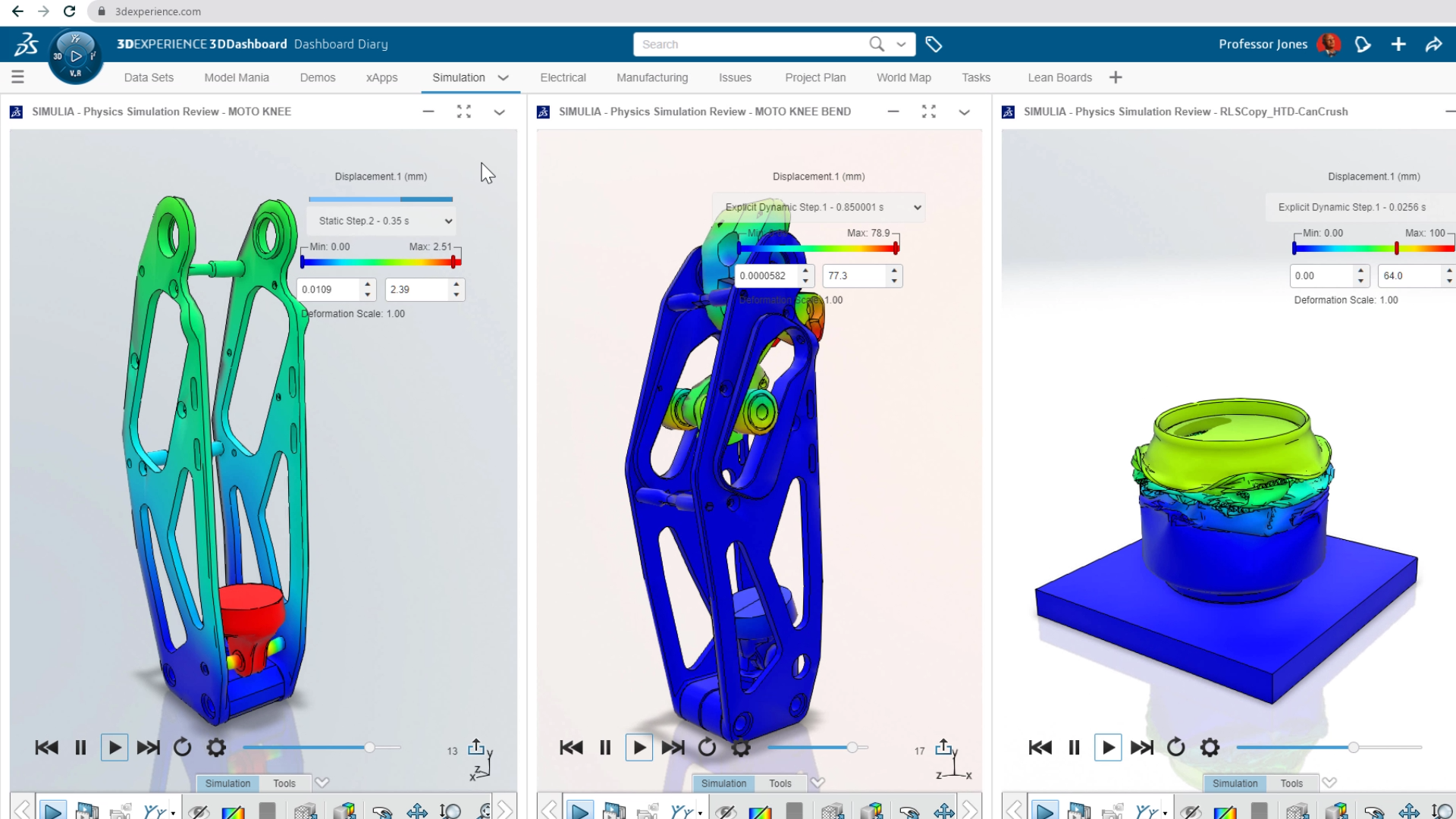Screen dimensions: 1456x819
Task: Toggle play on MOTO KNEE BEND simulation
Action: (639, 746)
